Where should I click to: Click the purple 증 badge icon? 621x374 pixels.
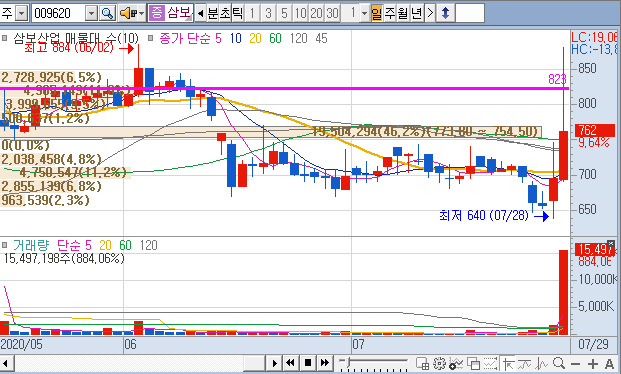(x=157, y=13)
